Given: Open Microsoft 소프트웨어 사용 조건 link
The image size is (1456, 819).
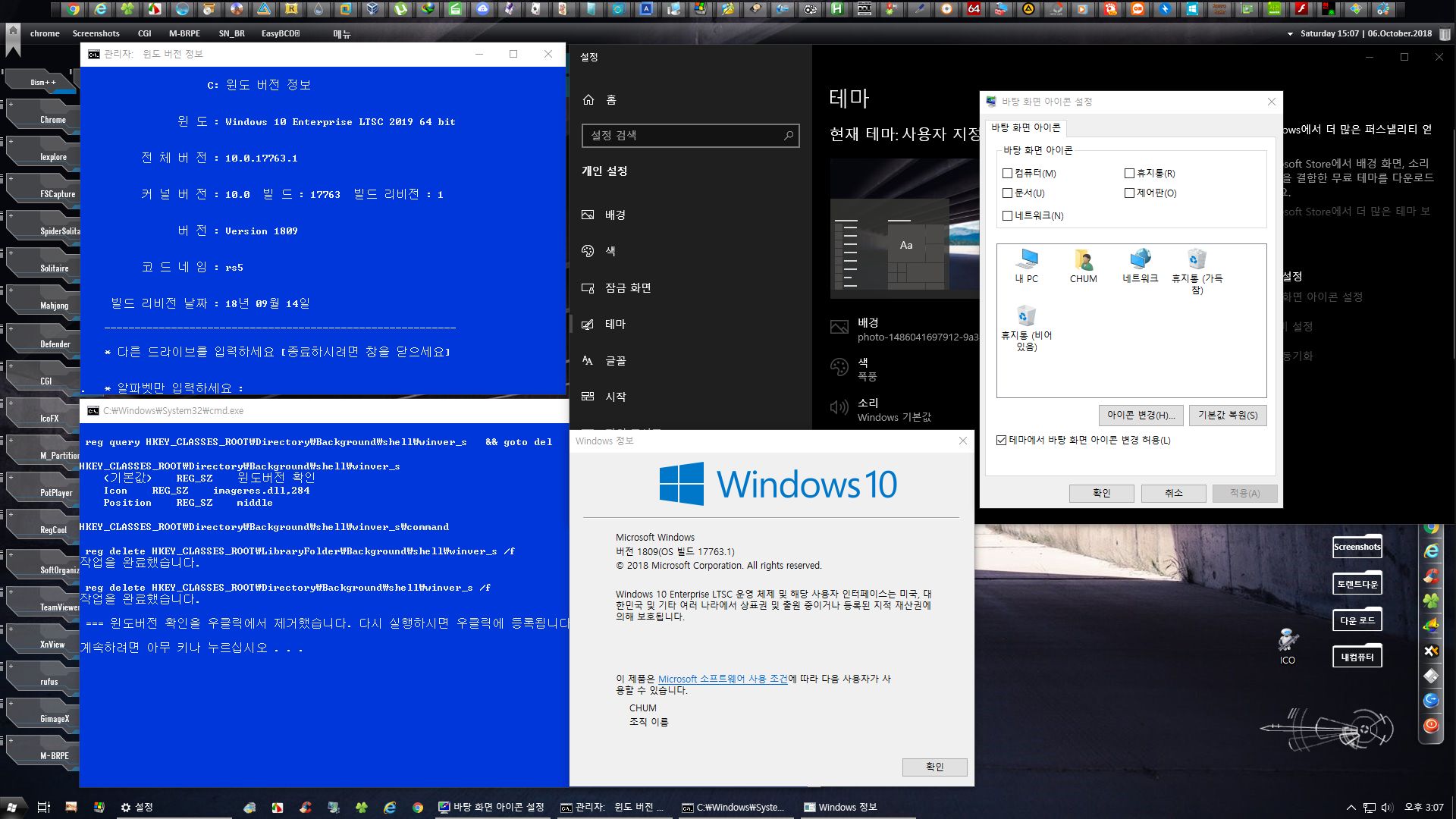Looking at the screenshot, I should [x=723, y=679].
